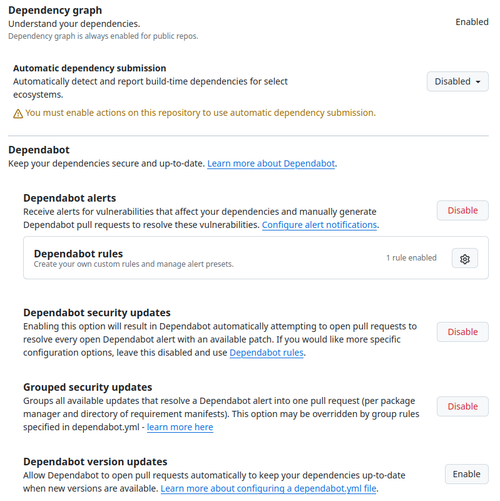This screenshot has height=501, width=500.
Task: Open Learn more about Dependabot link
Action: (x=271, y=164)
